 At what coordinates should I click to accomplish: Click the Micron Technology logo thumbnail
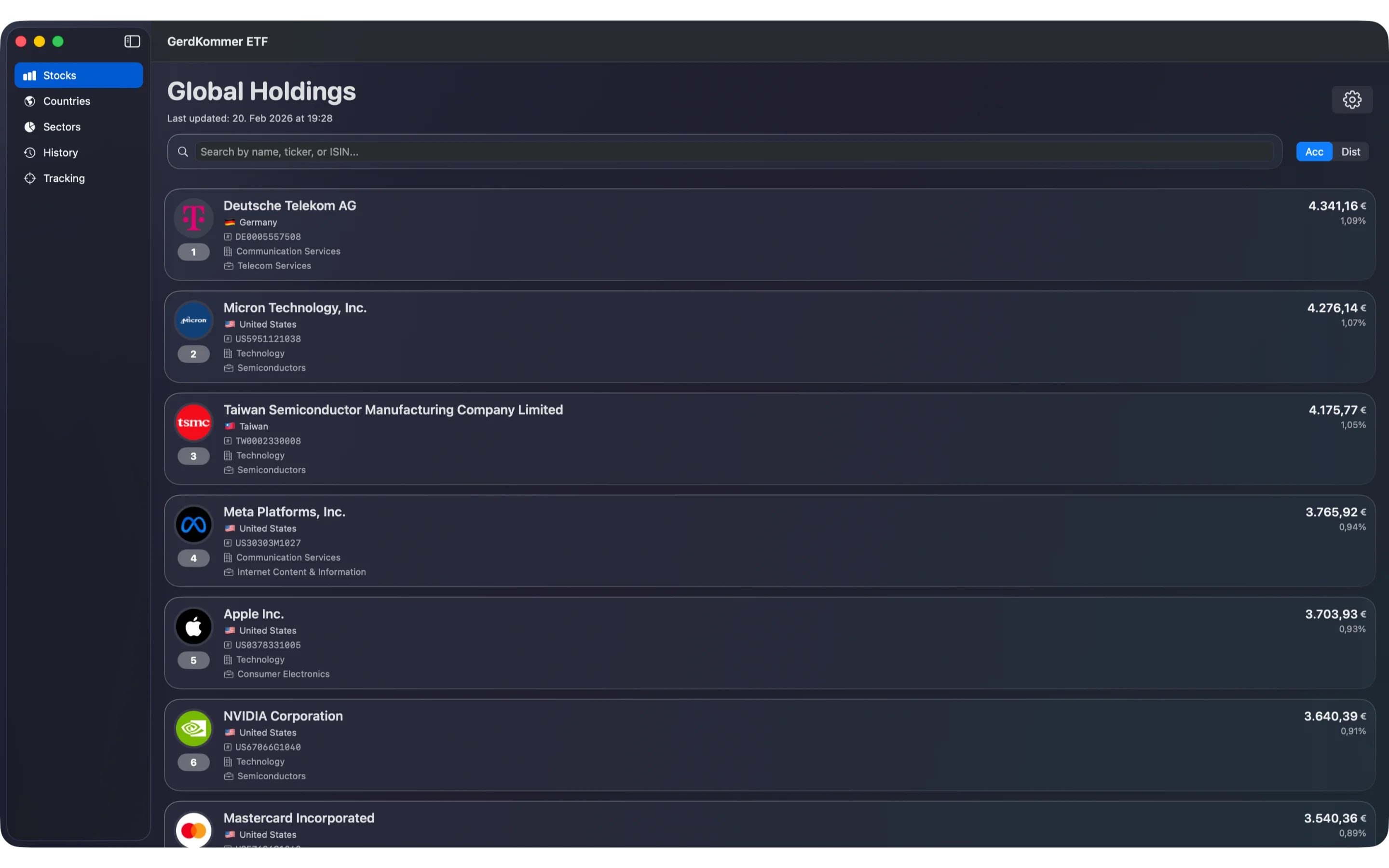(193, 320)
